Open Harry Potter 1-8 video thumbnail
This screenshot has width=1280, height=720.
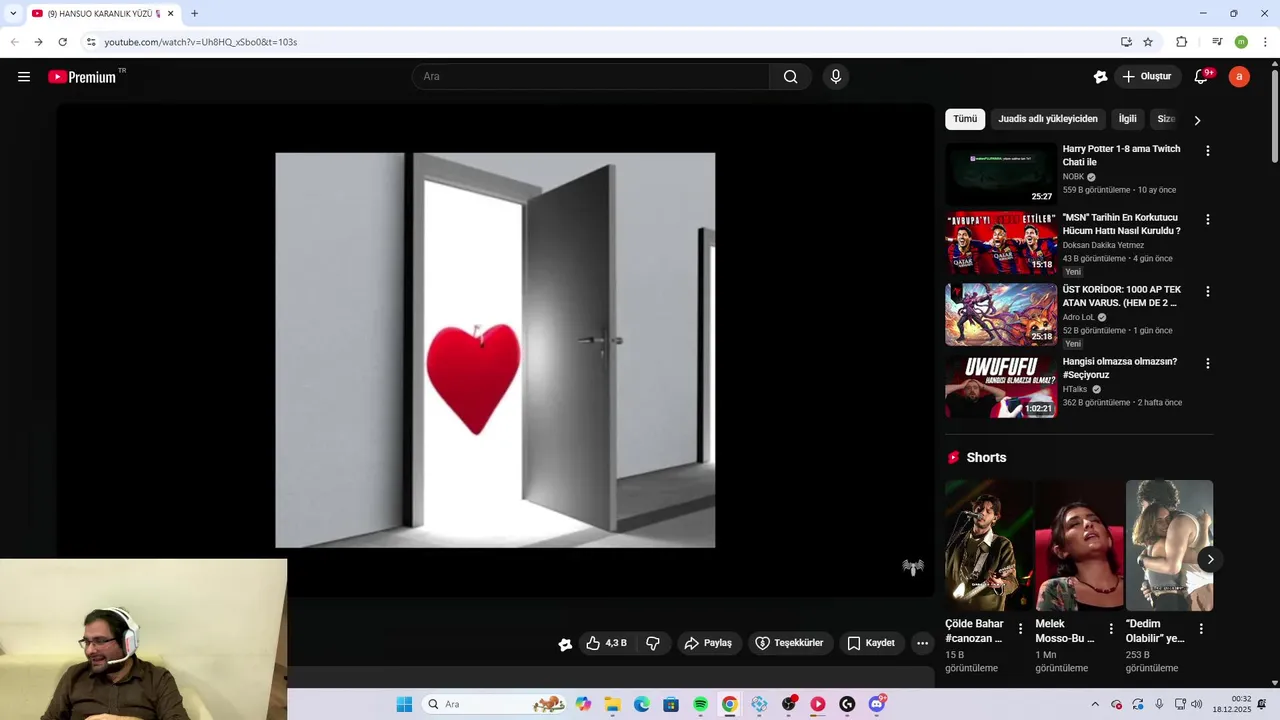(x=1001, y=174)
